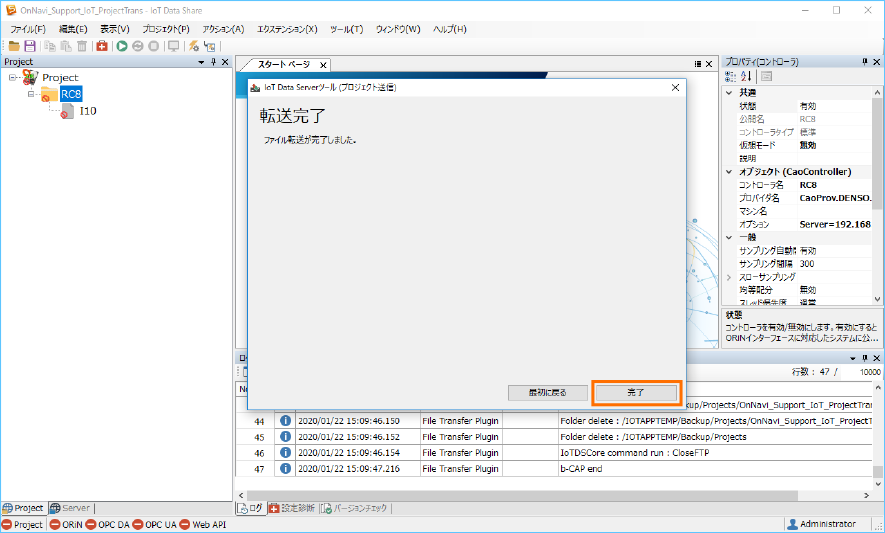Click the 仮想モード property value field
Screen dimensions: 885x533
point(838,145)
